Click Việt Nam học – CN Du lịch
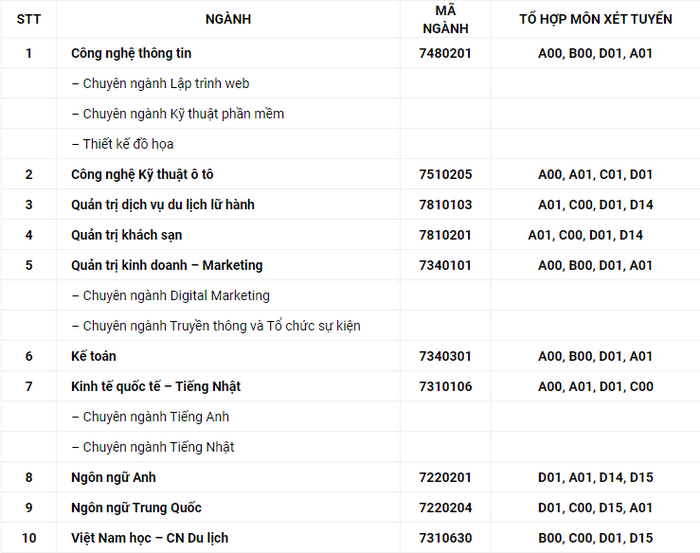Viewport: 700px width, 553px height. coord(150,538)
